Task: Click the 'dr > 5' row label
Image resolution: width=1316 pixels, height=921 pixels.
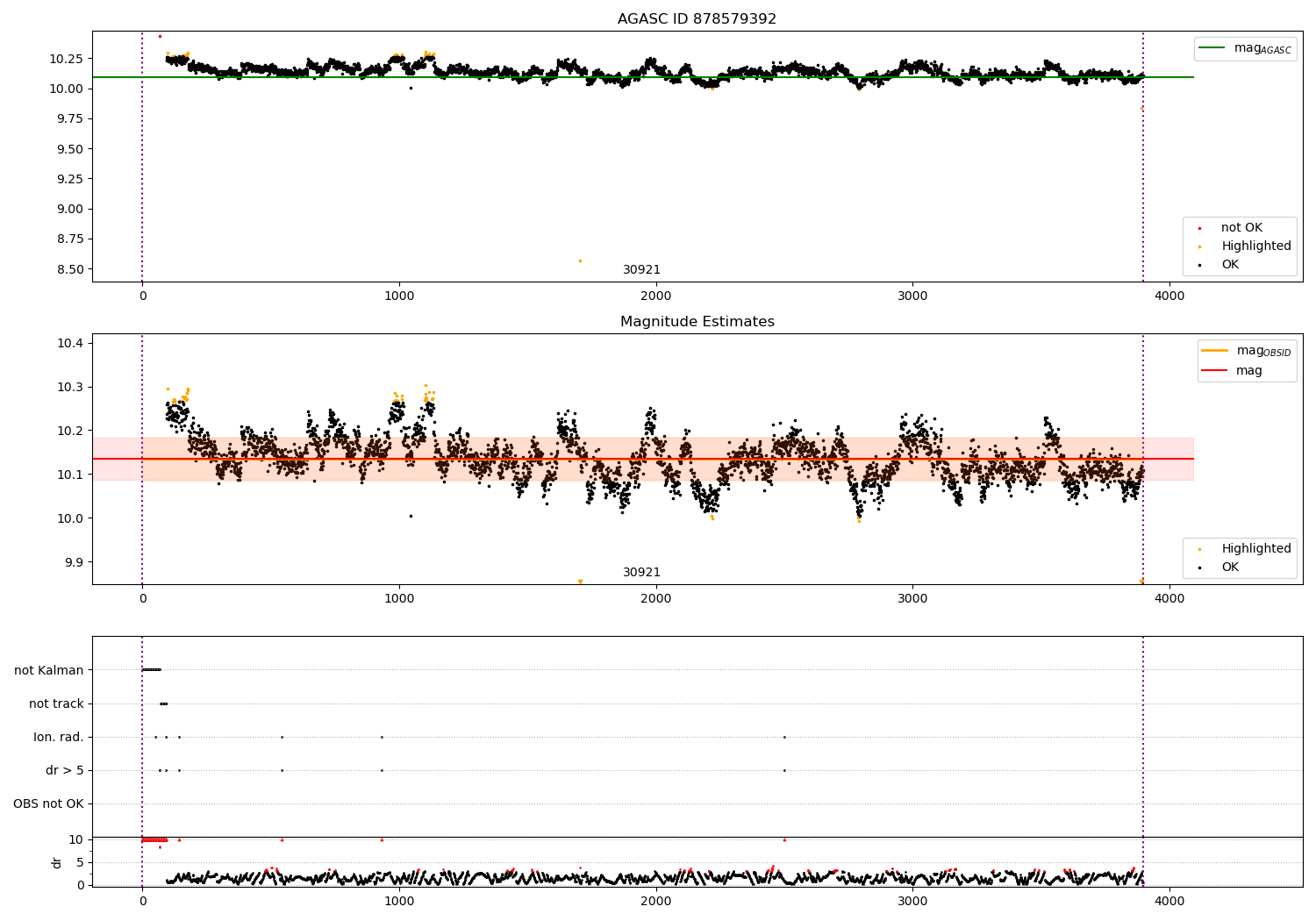Action: (65, 770)
